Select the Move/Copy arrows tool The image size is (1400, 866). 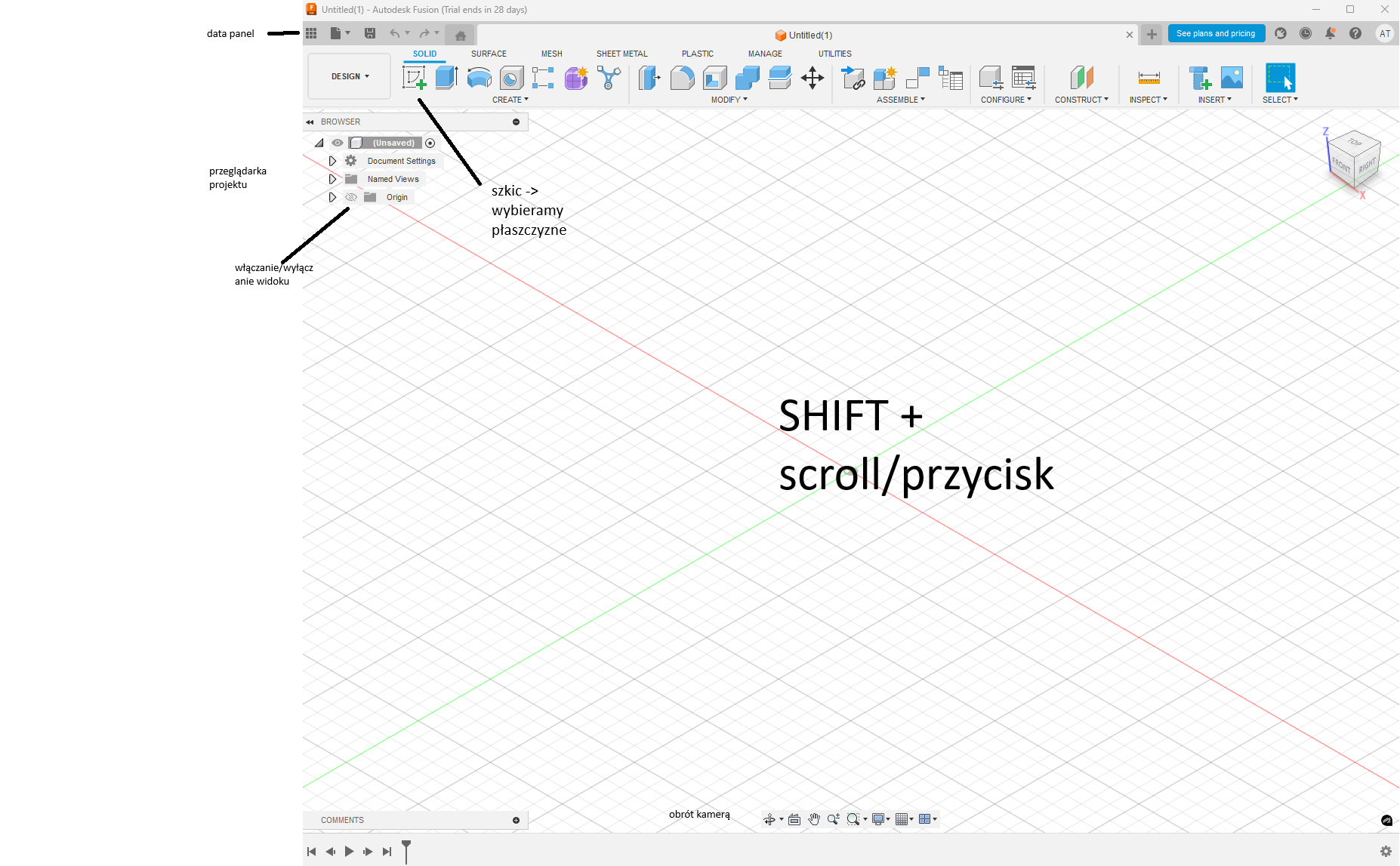(x=813, y=78)
